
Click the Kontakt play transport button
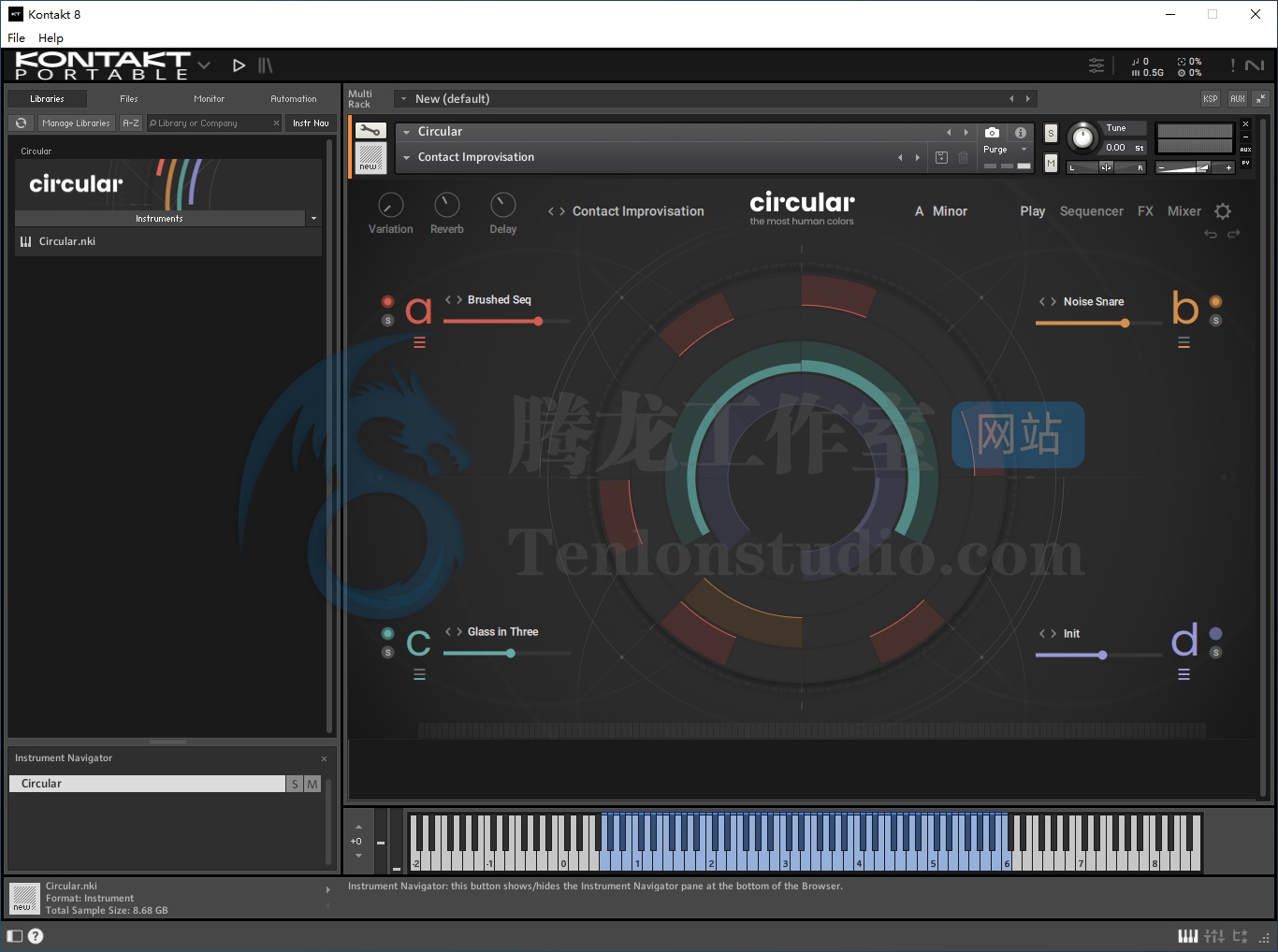pyautogui.click(x=239, y=65)
